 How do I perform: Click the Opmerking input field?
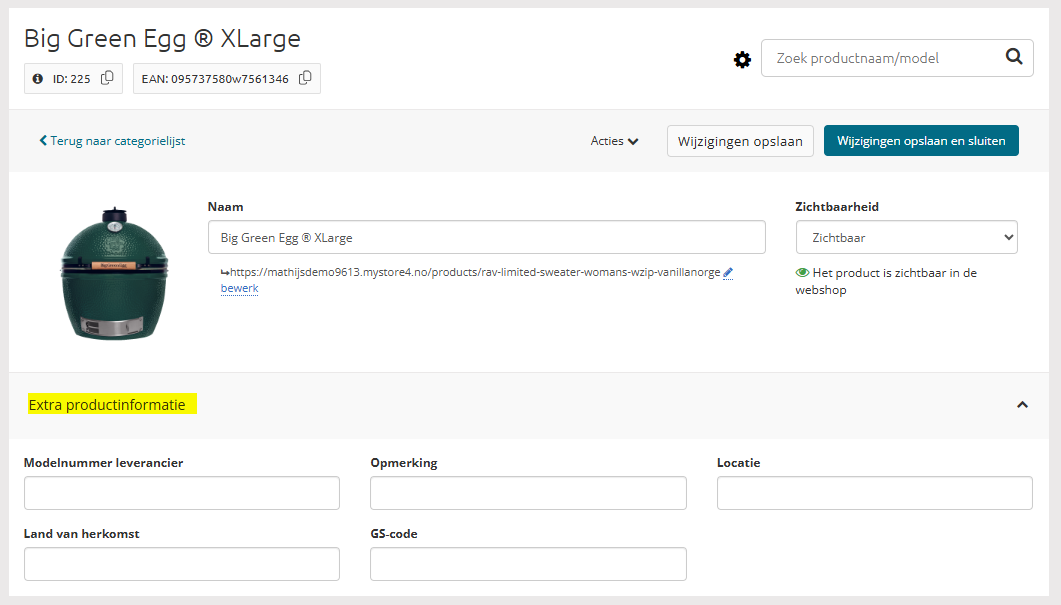(528, 493)
